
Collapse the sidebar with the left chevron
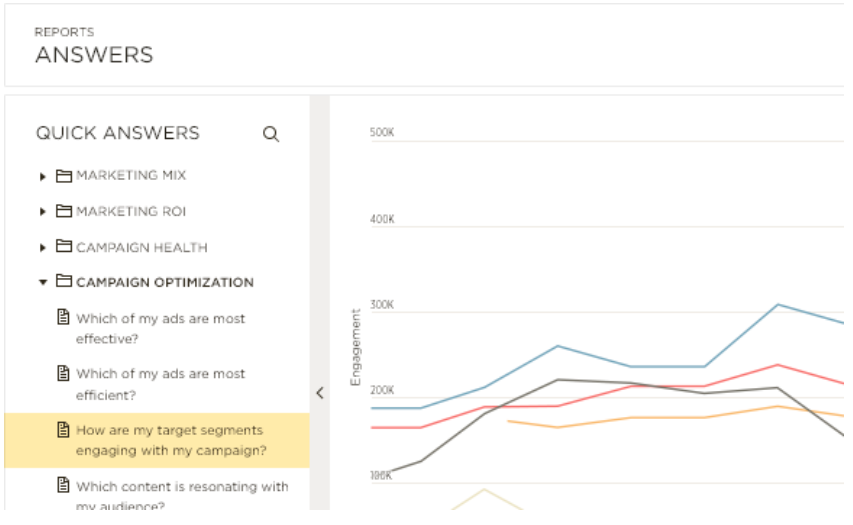pos(320,393)
